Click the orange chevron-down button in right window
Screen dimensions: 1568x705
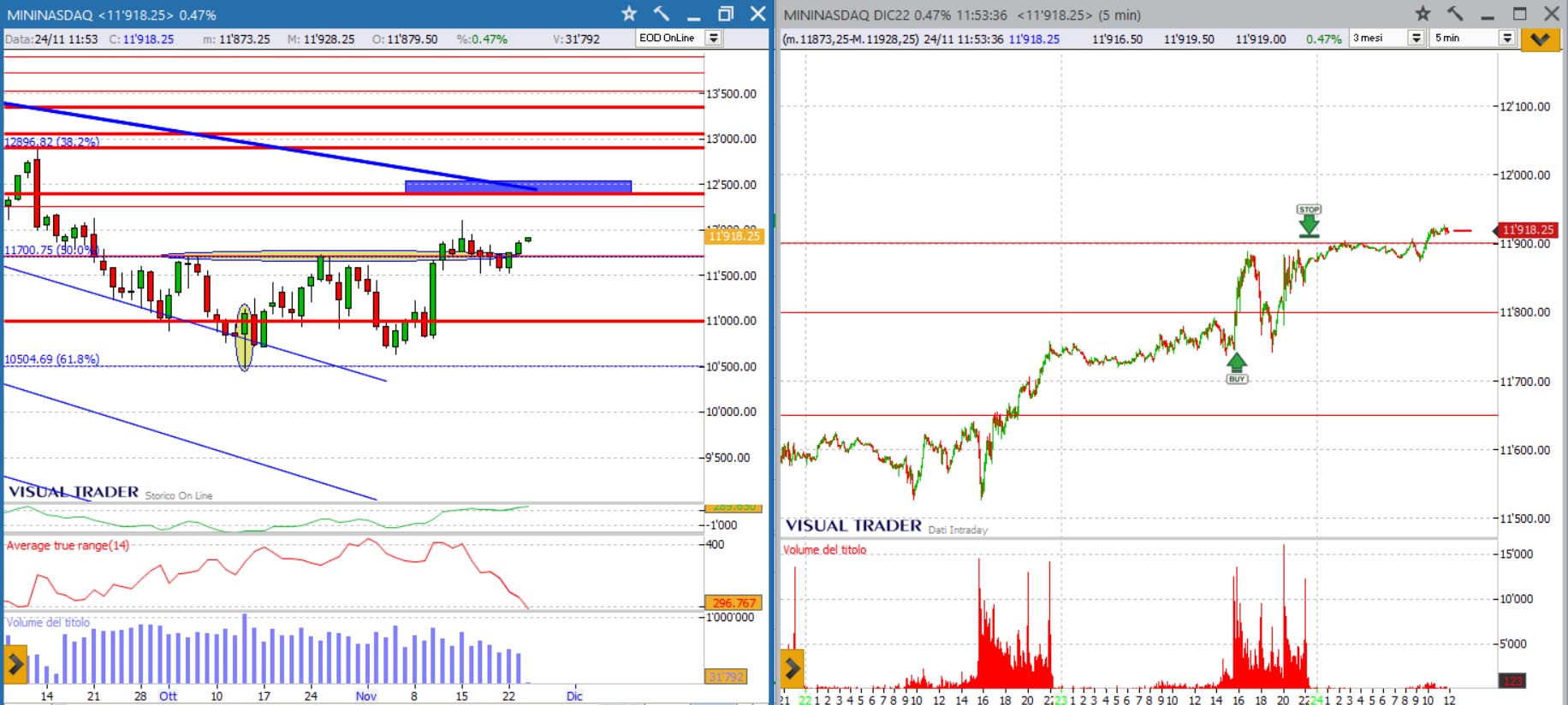(x=1540, y=39)
